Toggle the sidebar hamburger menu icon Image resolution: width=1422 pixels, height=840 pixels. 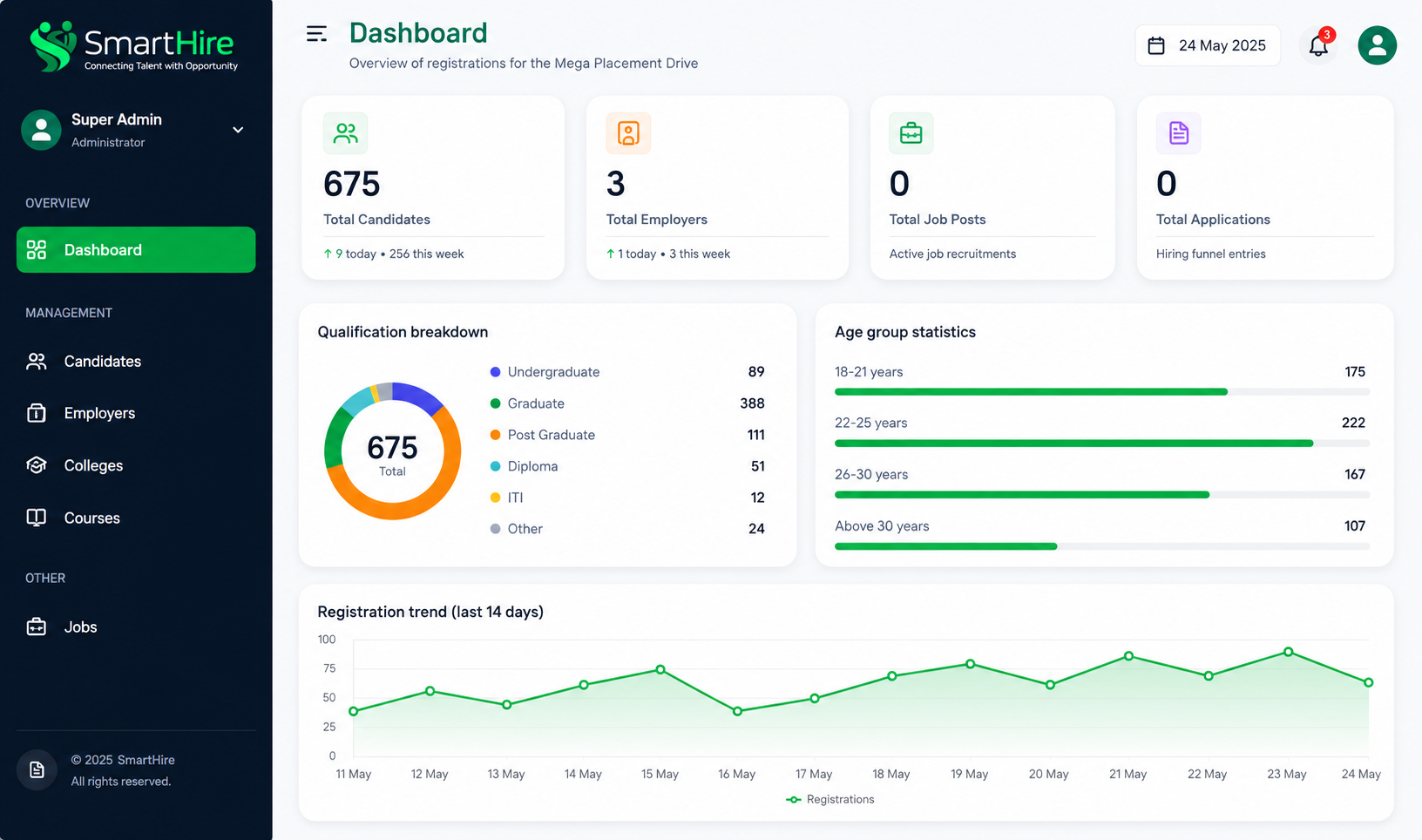pos(316,34)
